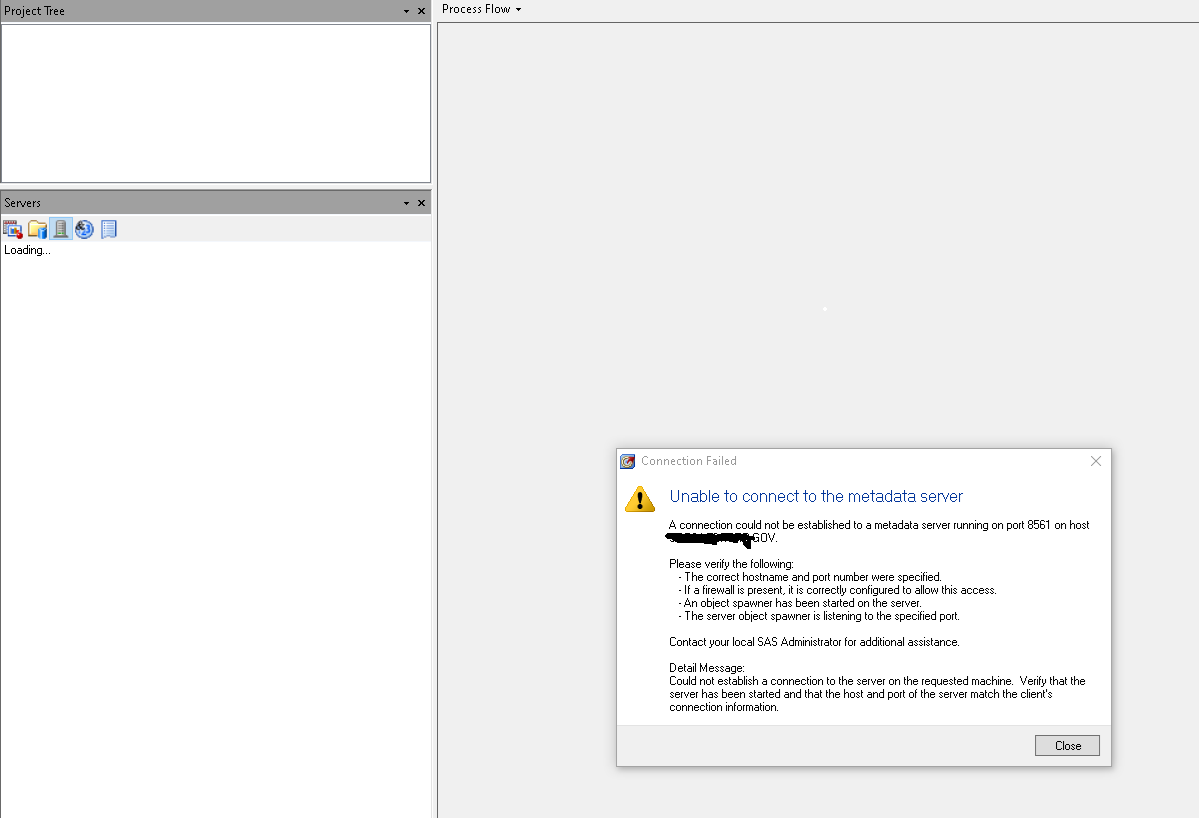The image size is (1199, 818).
Task: Expand the Servers pane options arrow
Action: click(406, 203)
